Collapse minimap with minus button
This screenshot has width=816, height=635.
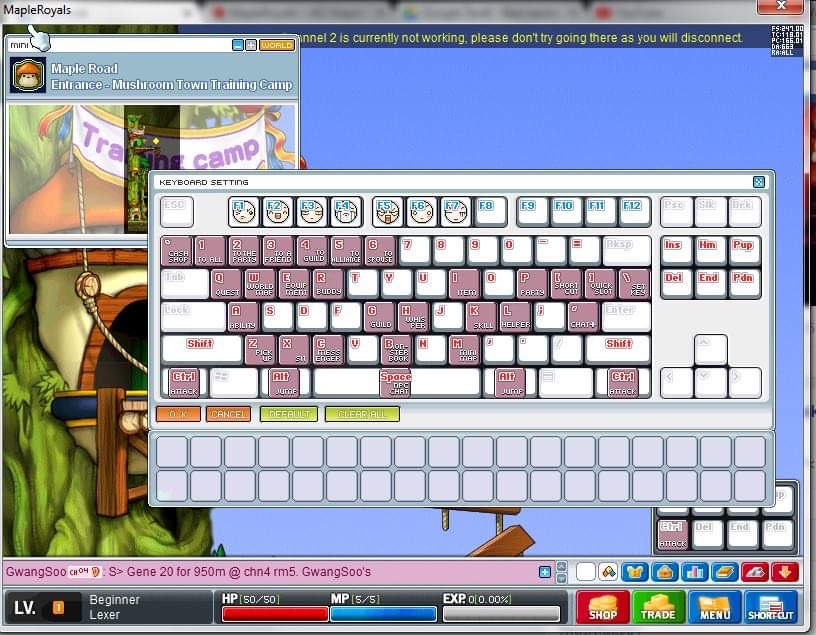pyautogui.click(x=238, y=45)
